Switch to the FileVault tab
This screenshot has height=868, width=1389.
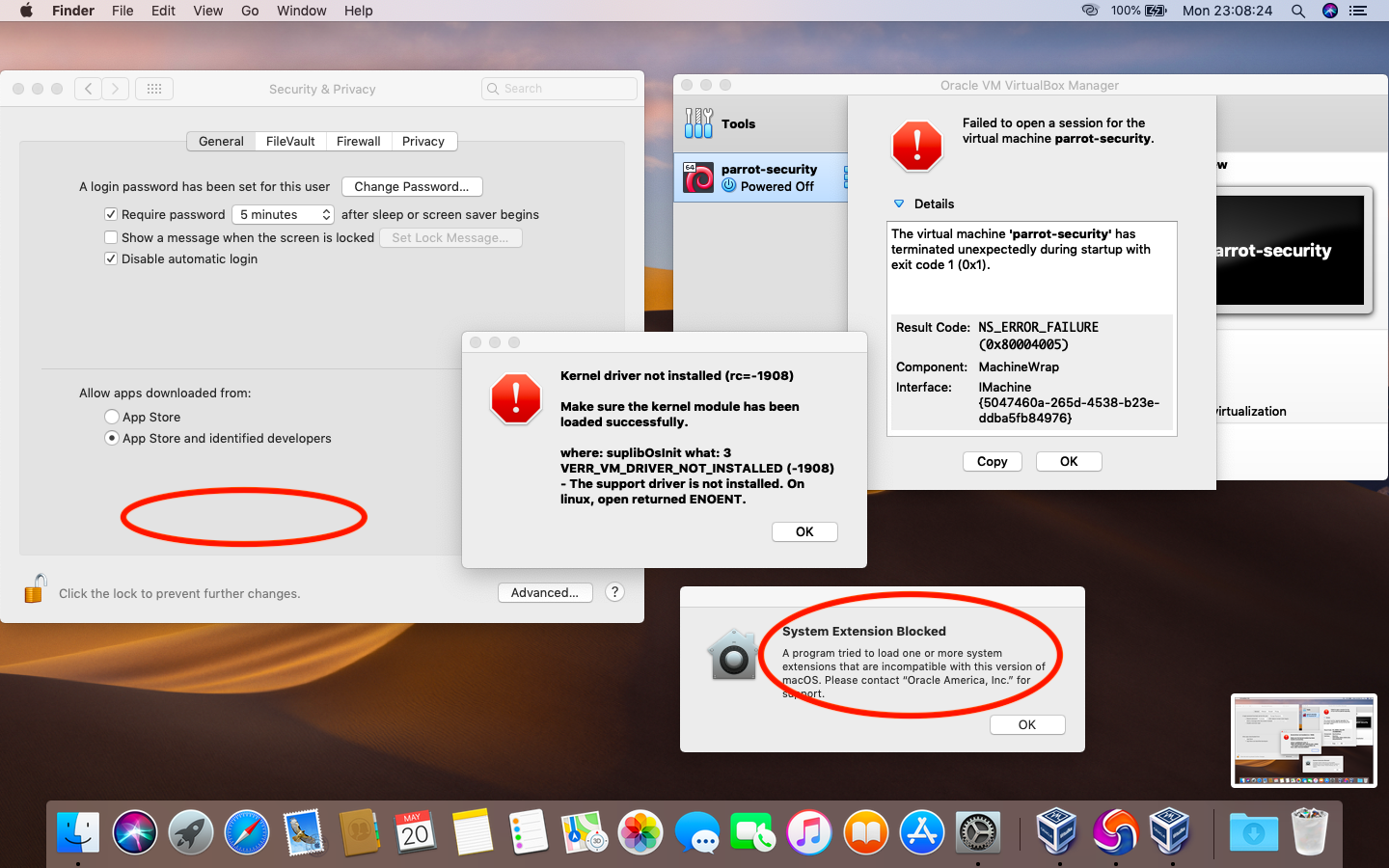coord(290,141)
